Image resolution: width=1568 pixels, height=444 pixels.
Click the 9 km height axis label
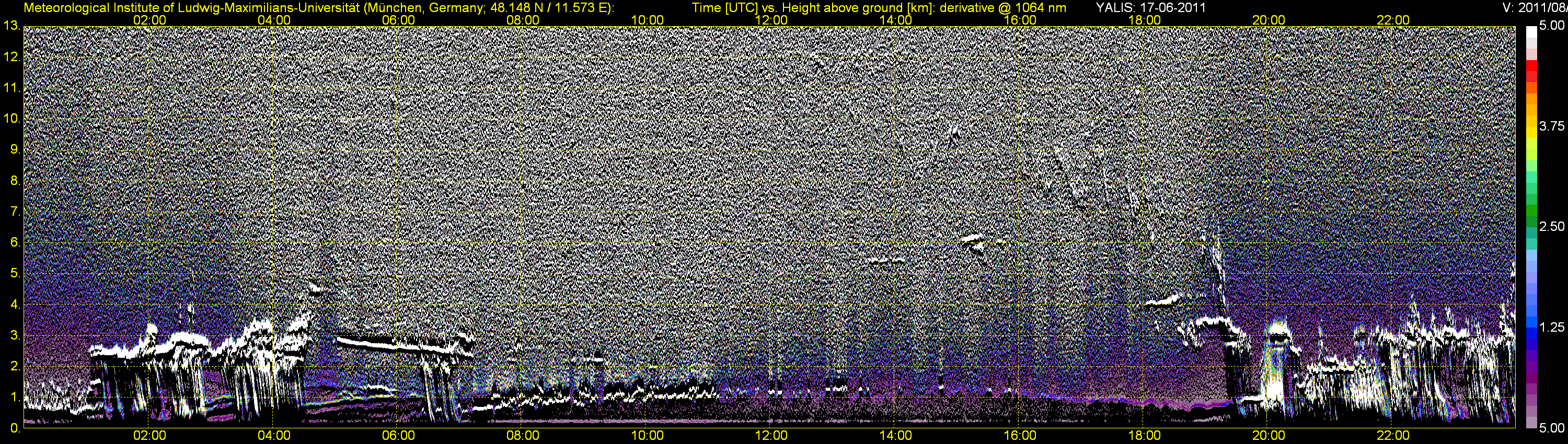coord(15,149)
